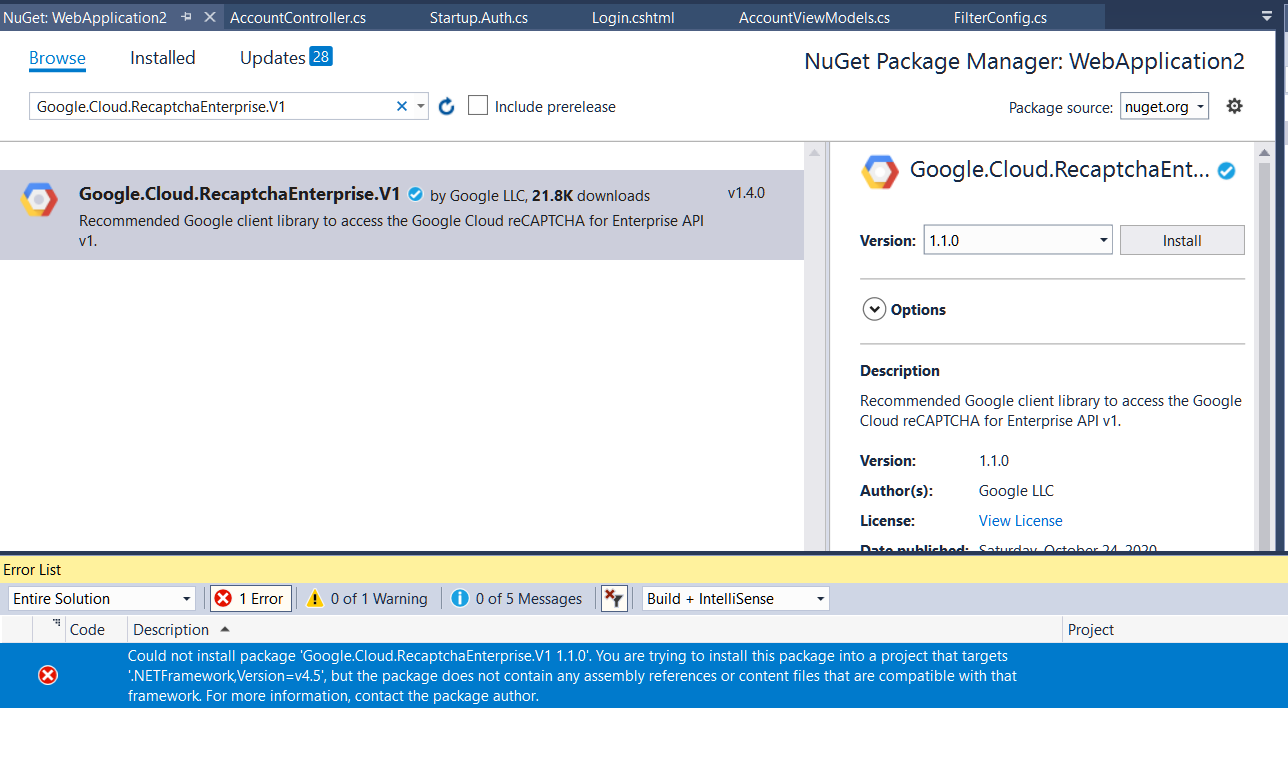Switch to AccountViewModels.cs tab
Image resolution: width=1288 pixels, height=781 pixels.
814,17
